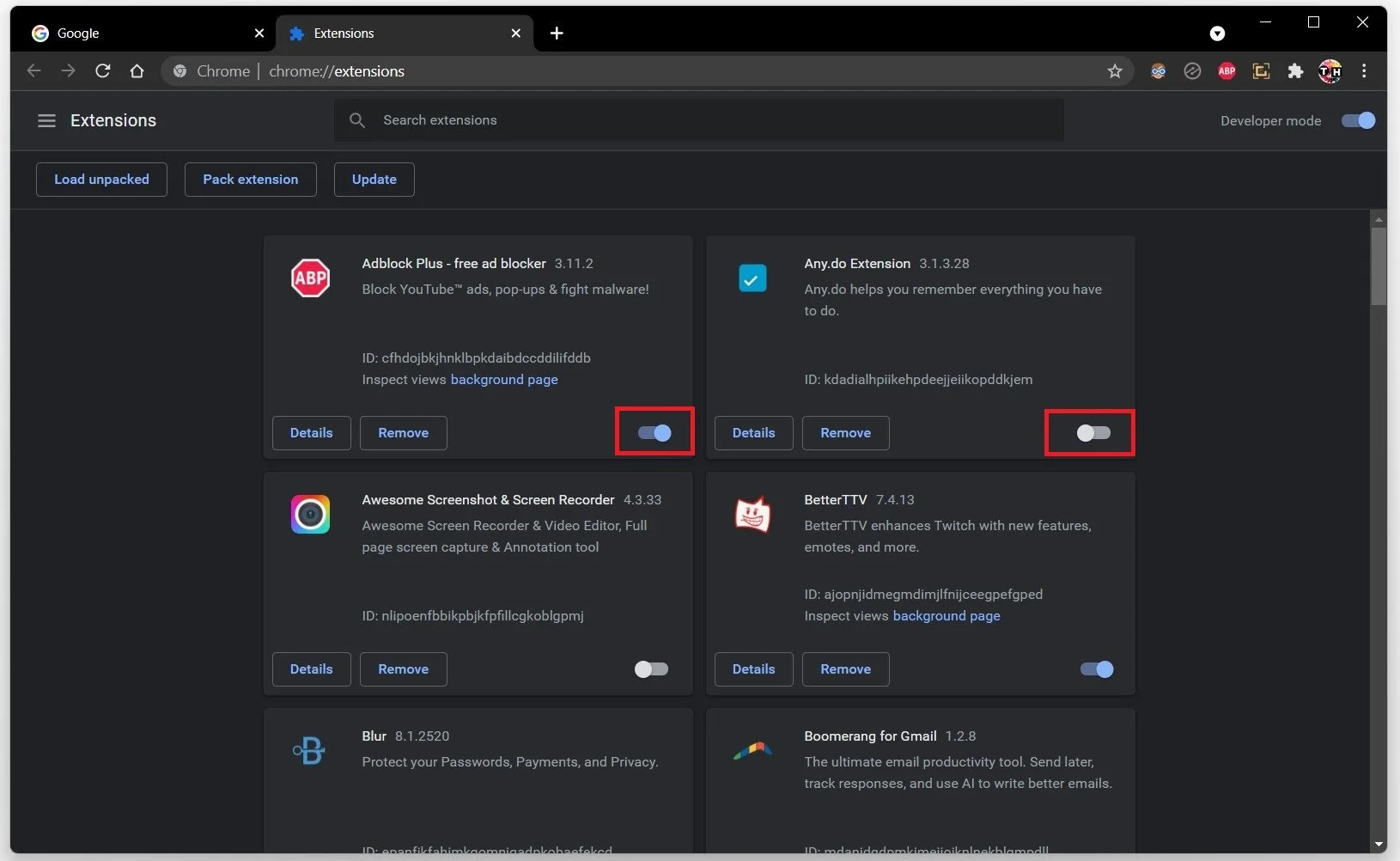Enable the Any.do Extension toggle
1400x861 pixels.
coord(1093,433)
